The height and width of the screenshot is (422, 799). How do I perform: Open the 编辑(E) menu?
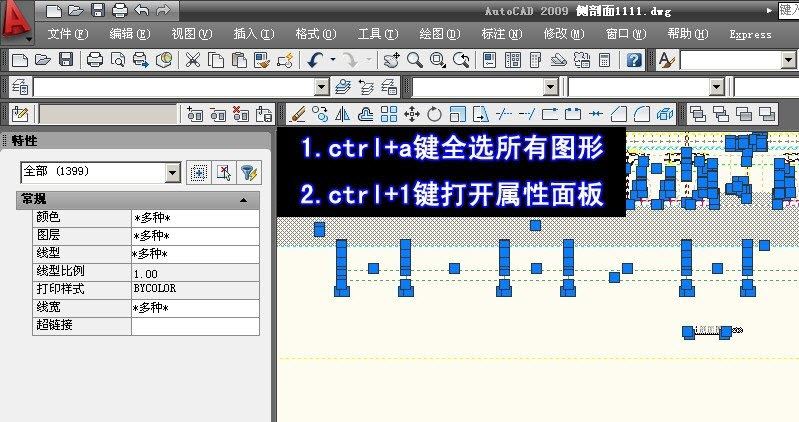coord(129,34)
